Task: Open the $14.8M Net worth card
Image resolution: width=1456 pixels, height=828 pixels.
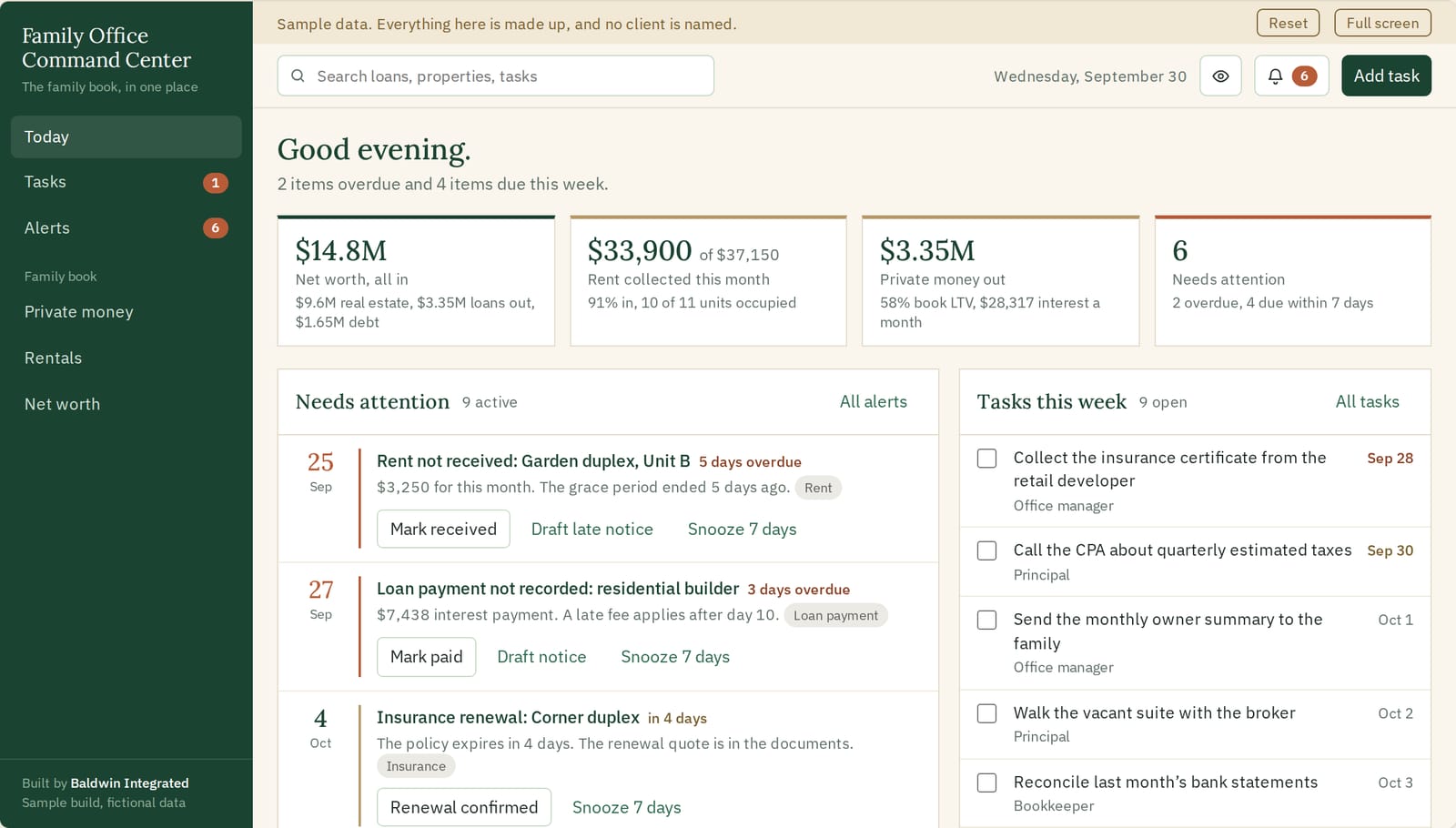Action: (416, 281)
